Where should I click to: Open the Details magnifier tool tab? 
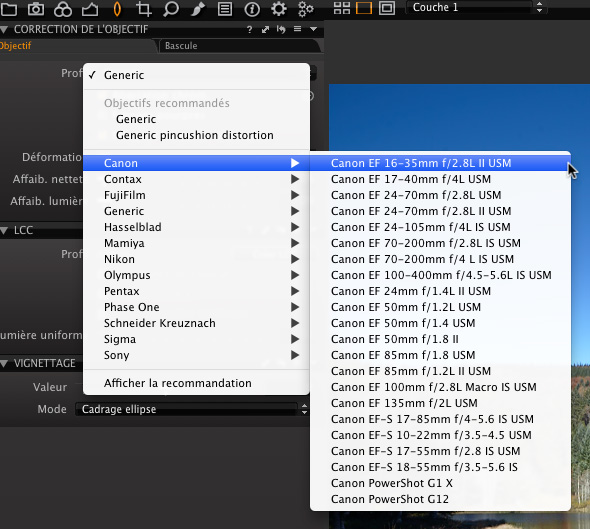tap(171, 9)
